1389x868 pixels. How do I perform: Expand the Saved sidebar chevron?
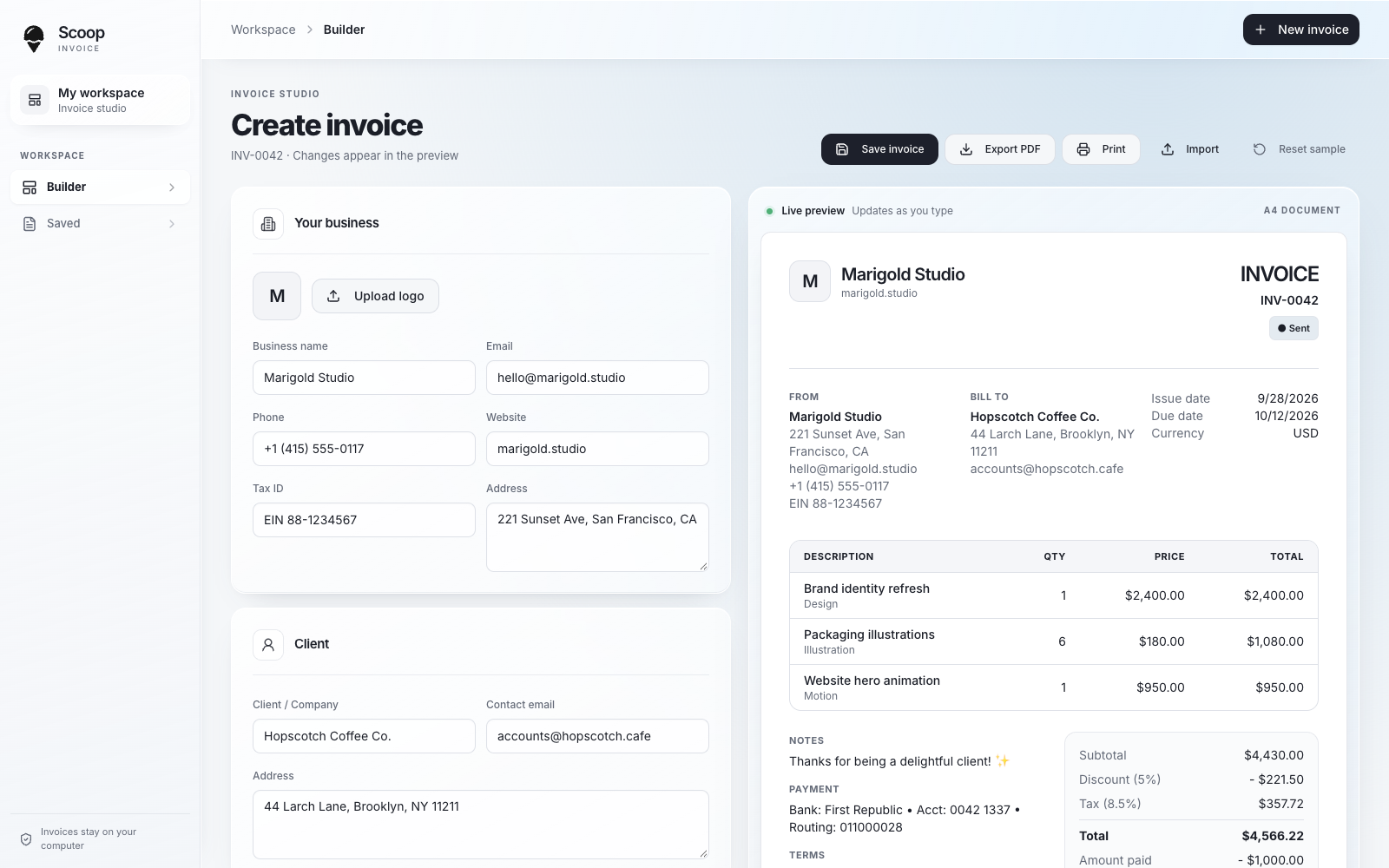172,224
